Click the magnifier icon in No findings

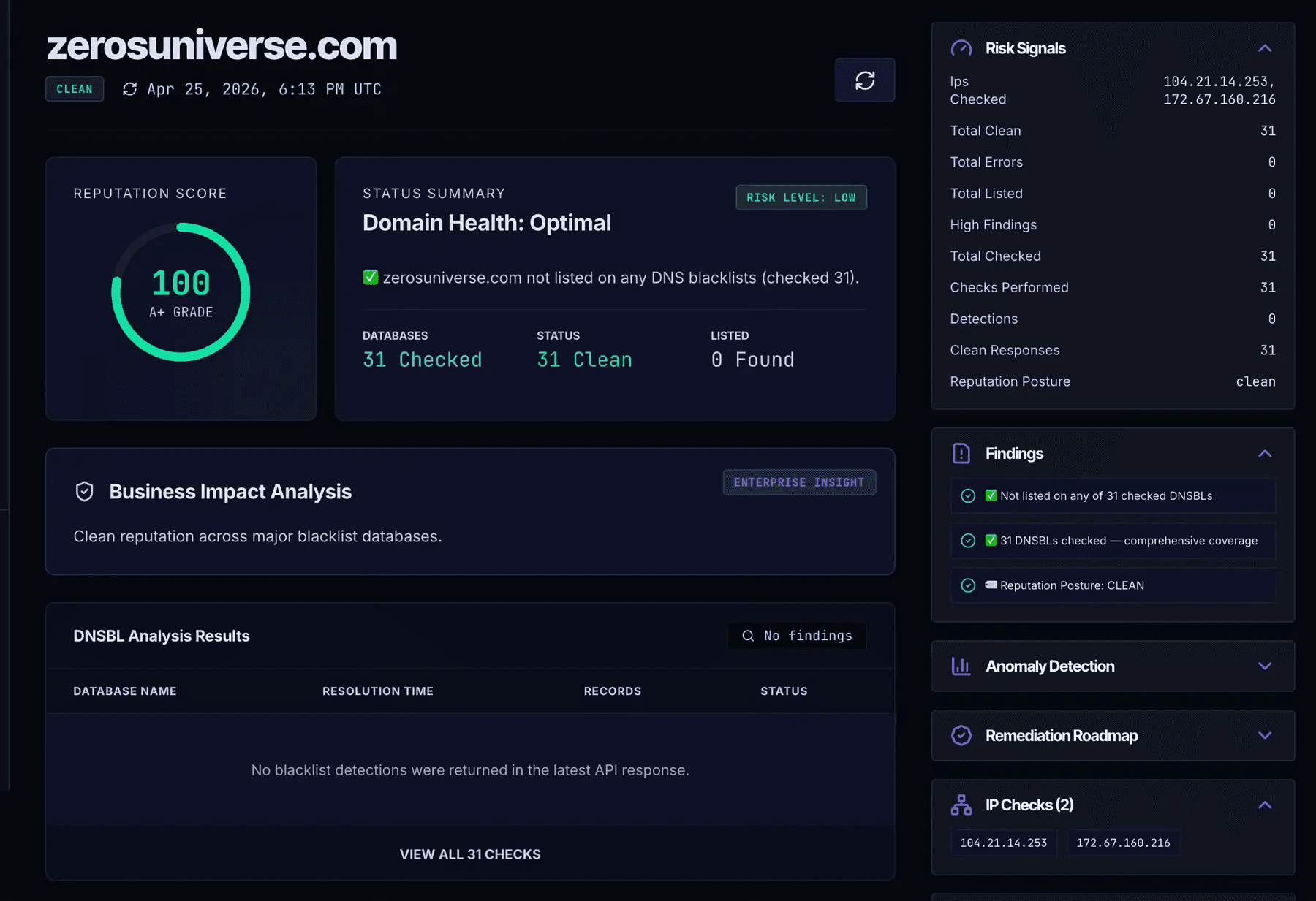pos(748,636)
